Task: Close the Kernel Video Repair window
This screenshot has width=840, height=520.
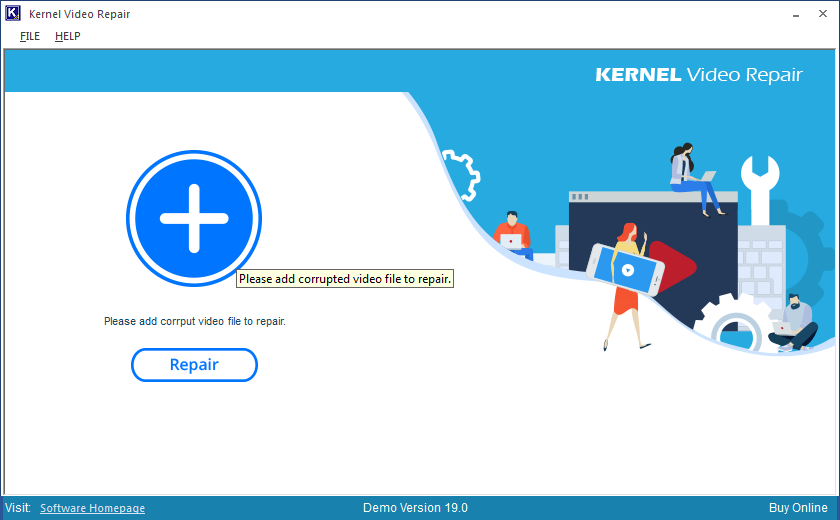Action: tap(825, 15)
